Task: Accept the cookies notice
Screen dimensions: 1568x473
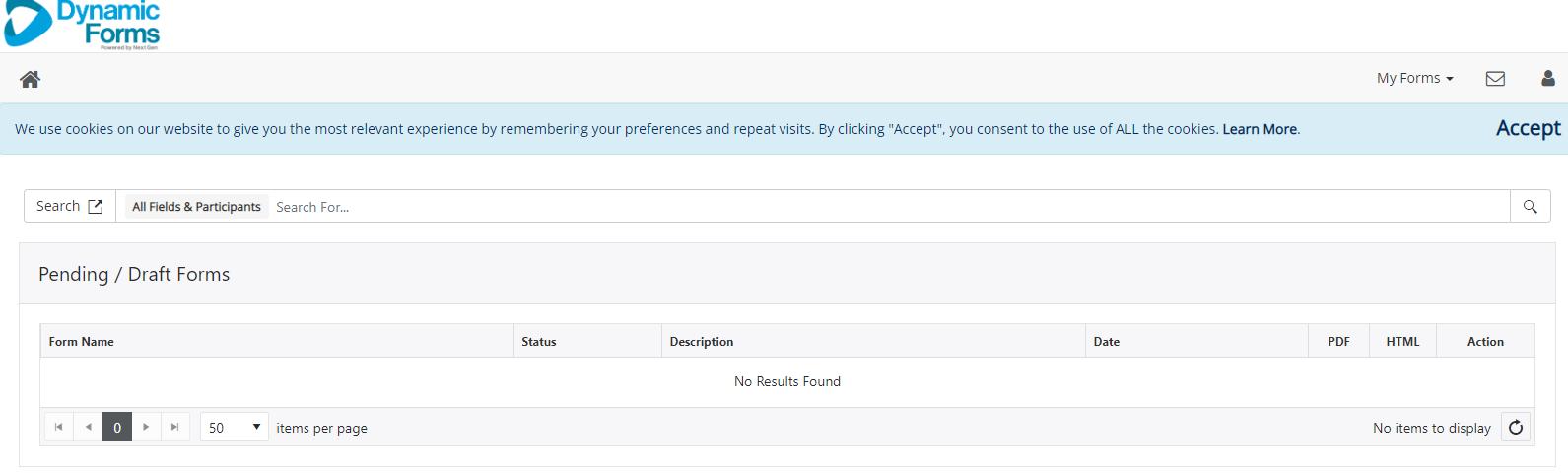Action: tap(1528, 129)
